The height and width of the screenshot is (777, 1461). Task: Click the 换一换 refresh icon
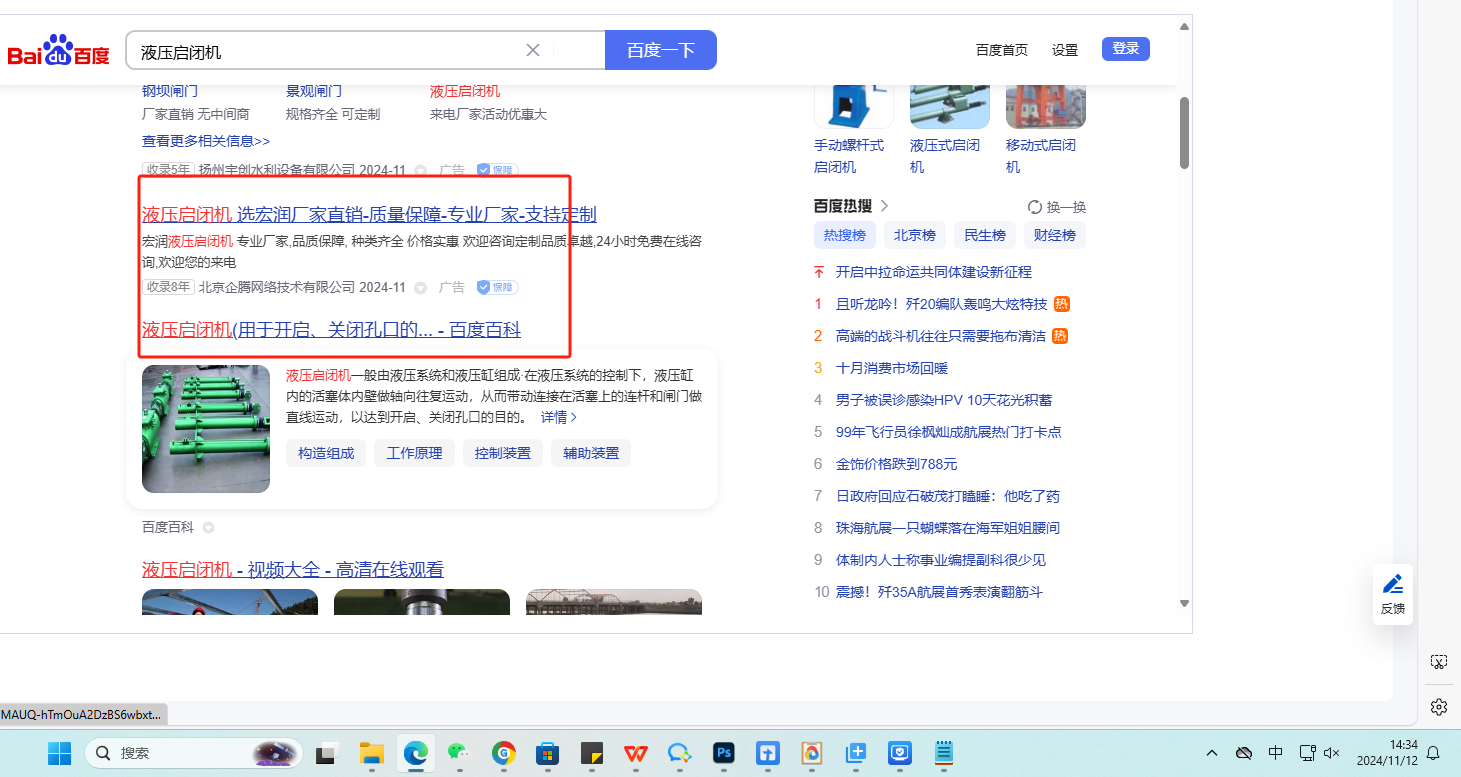(1035, 207)
